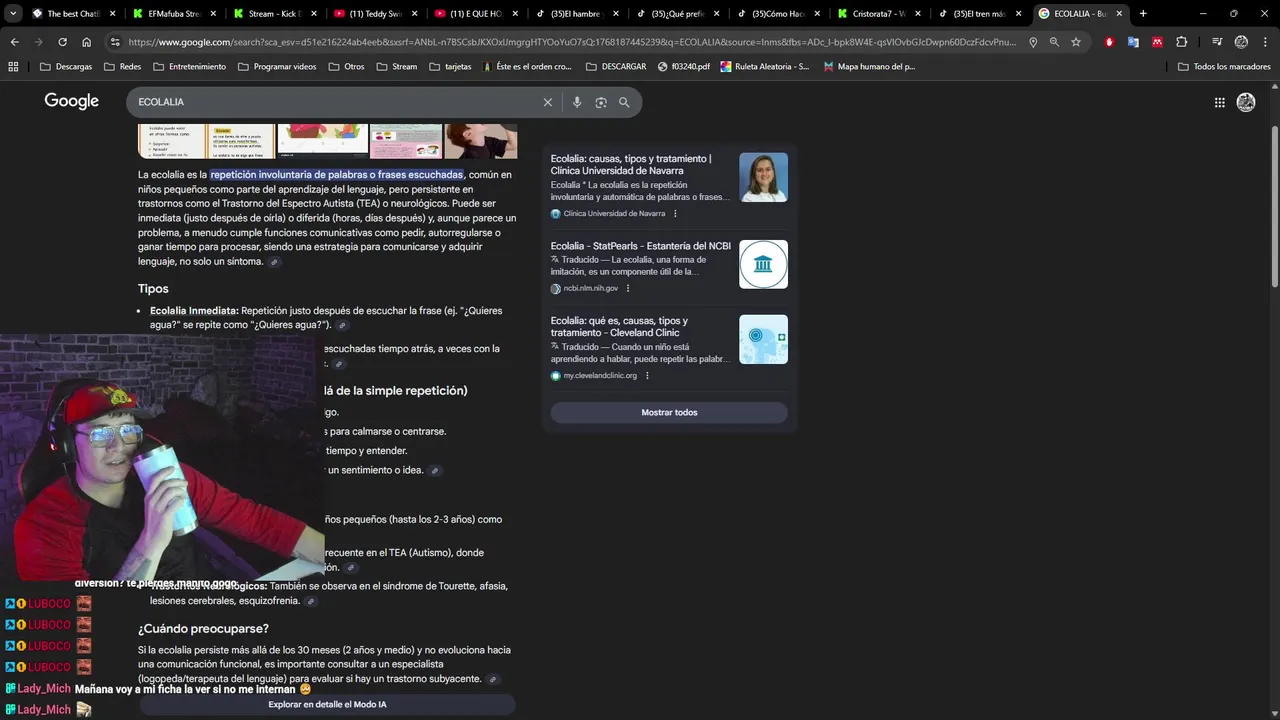Open the browser home page
This screenshot has height=720, width=1280.
coord(86,42)
